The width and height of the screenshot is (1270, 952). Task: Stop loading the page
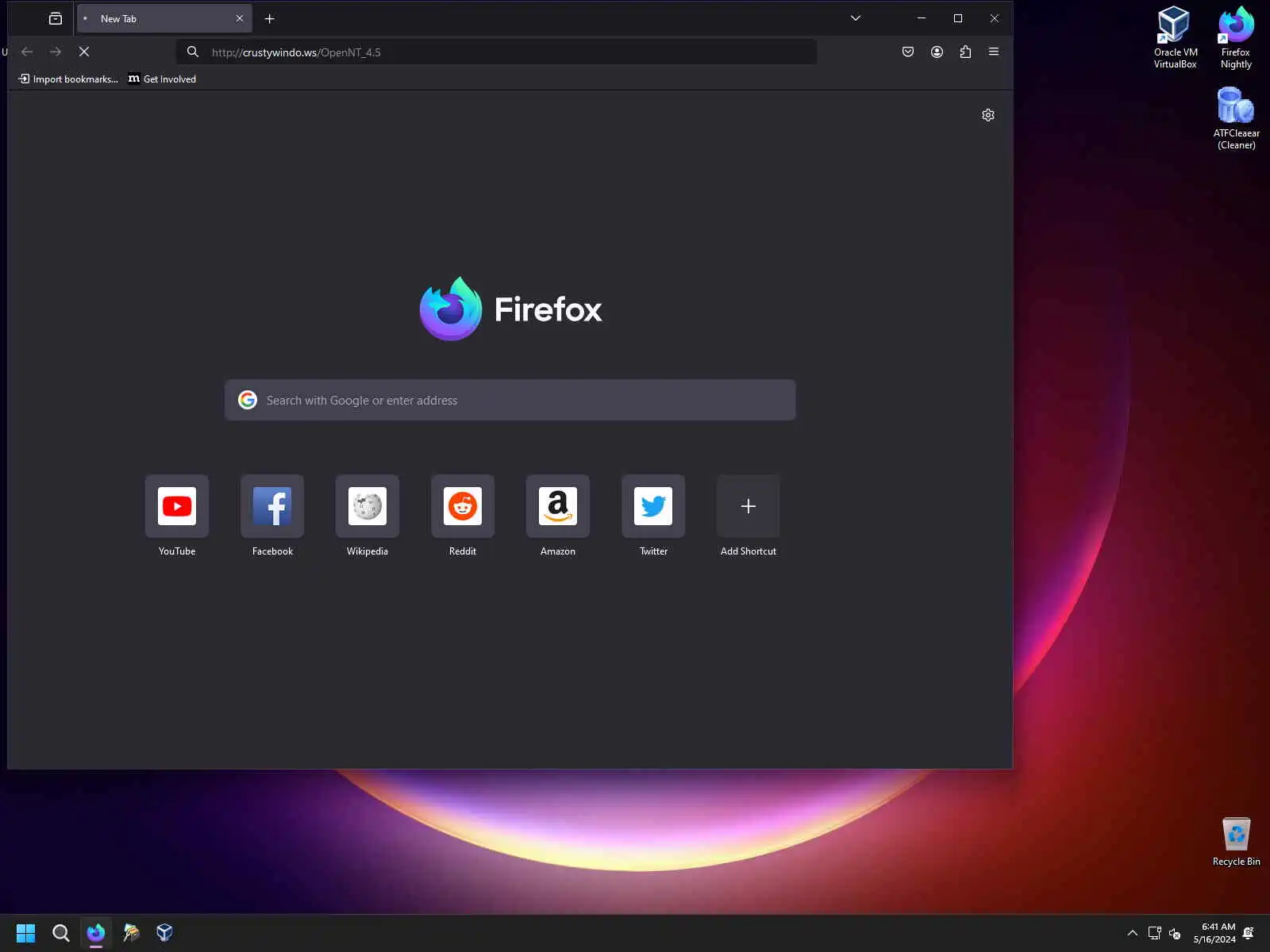pos(84,52)
